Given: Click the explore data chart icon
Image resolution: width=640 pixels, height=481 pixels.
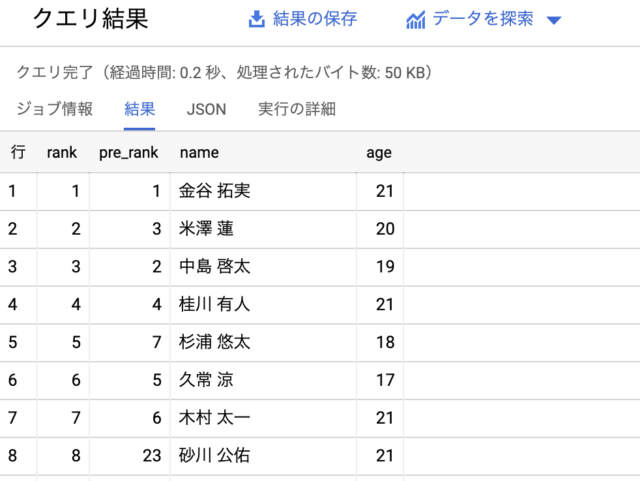Looking at the screenshot, I should (x=416, y=20).
